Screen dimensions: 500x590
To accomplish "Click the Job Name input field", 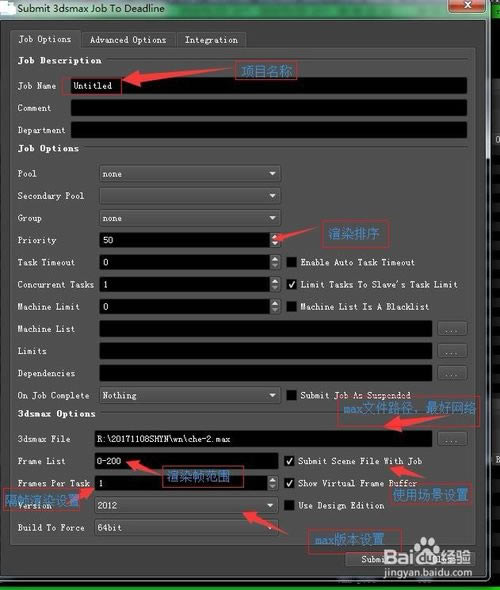I will pos(269,86).
